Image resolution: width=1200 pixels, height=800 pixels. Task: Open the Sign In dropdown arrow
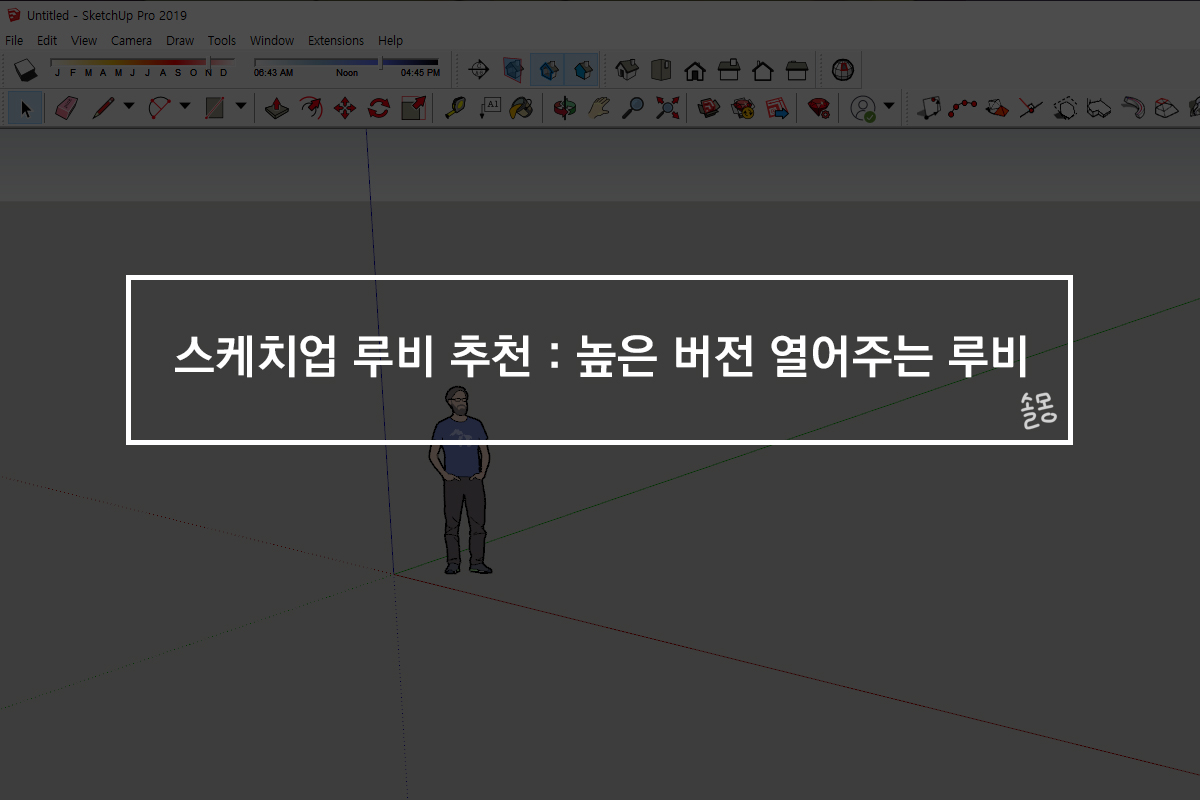pos(888,105)
